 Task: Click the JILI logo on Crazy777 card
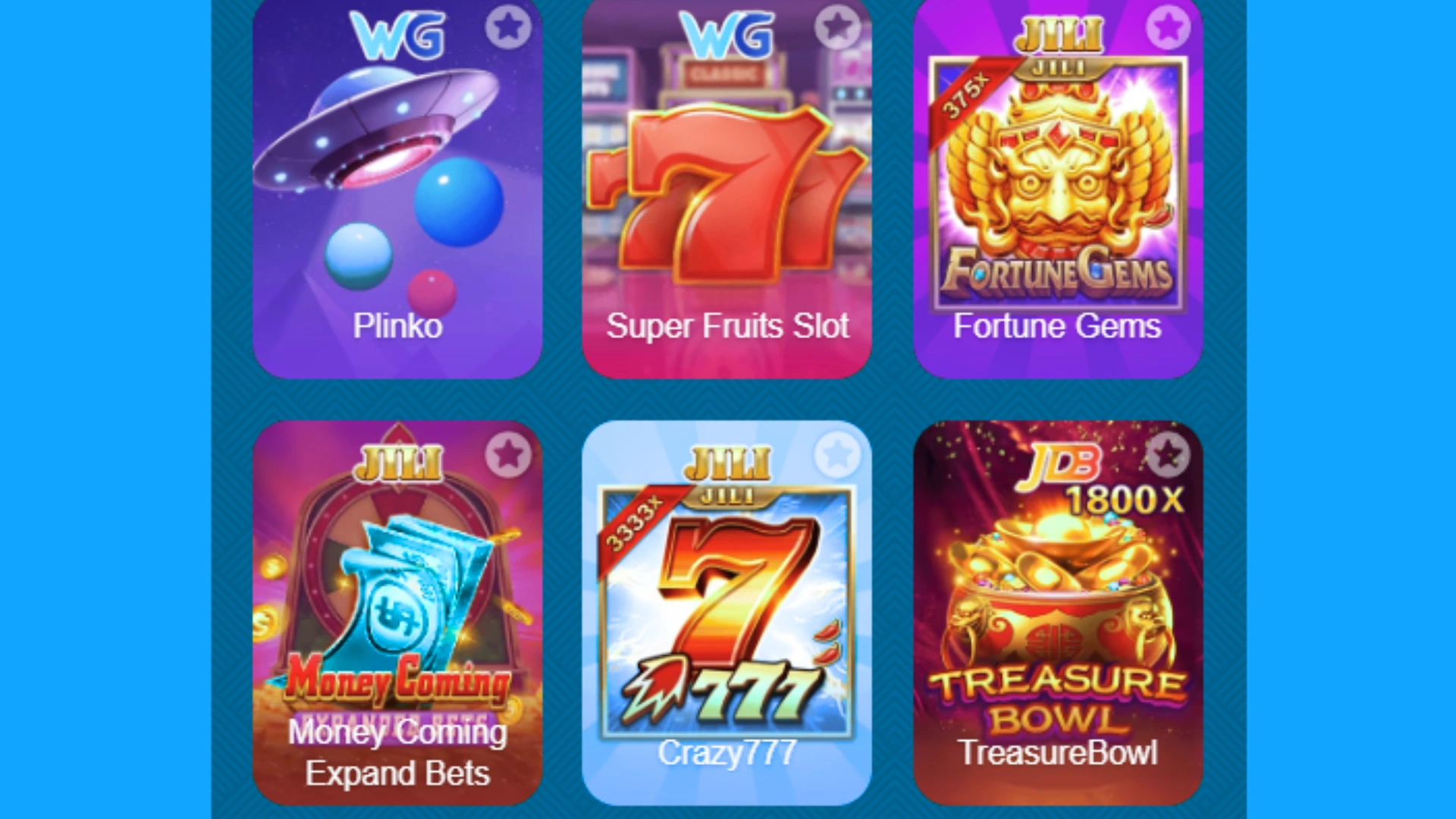pos(726,463)
